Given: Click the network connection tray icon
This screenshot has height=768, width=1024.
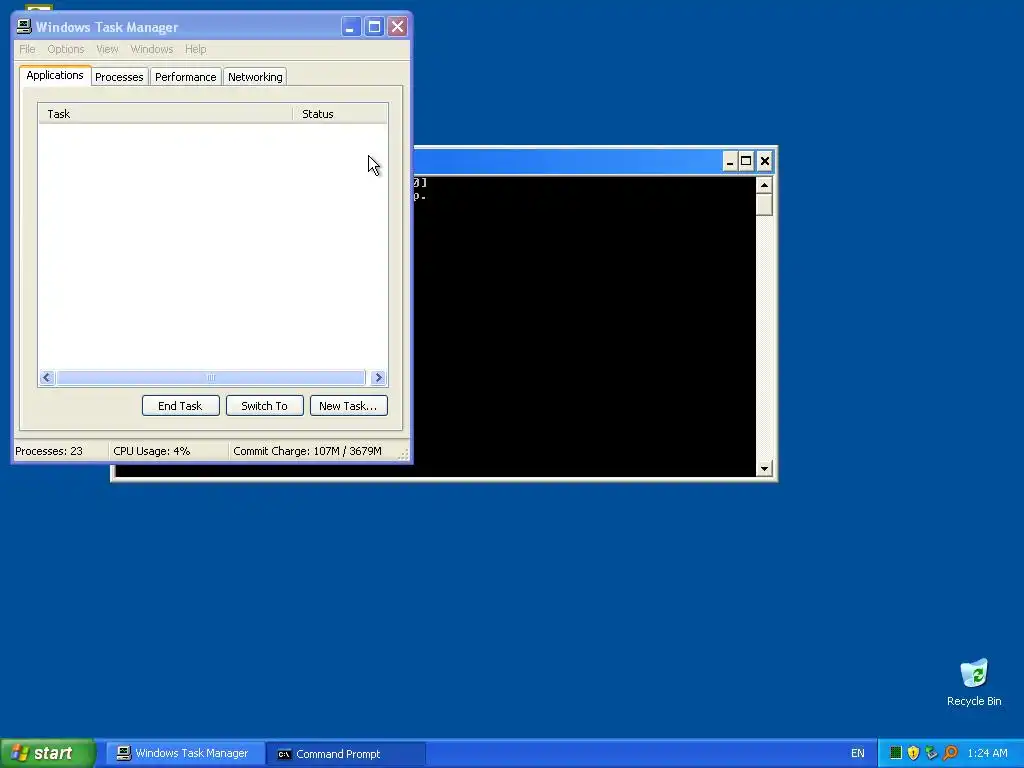Looking at the screenshot, I should tap(931, 753).
